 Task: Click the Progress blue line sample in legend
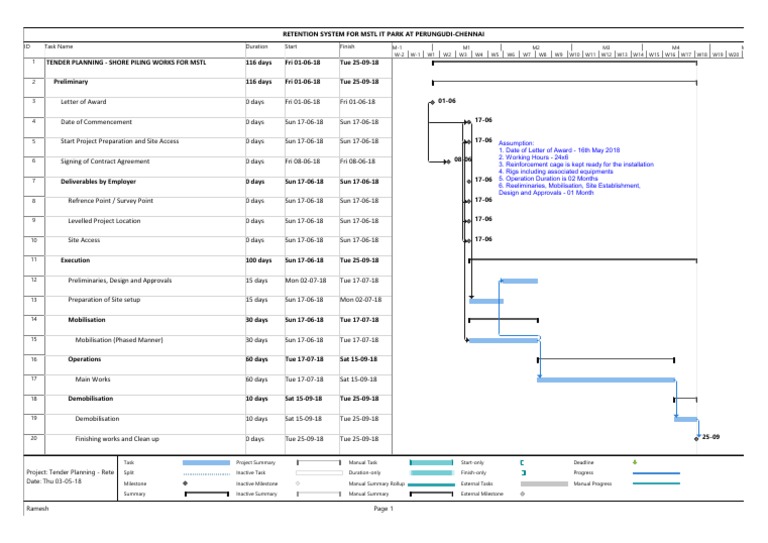point(656,473)
